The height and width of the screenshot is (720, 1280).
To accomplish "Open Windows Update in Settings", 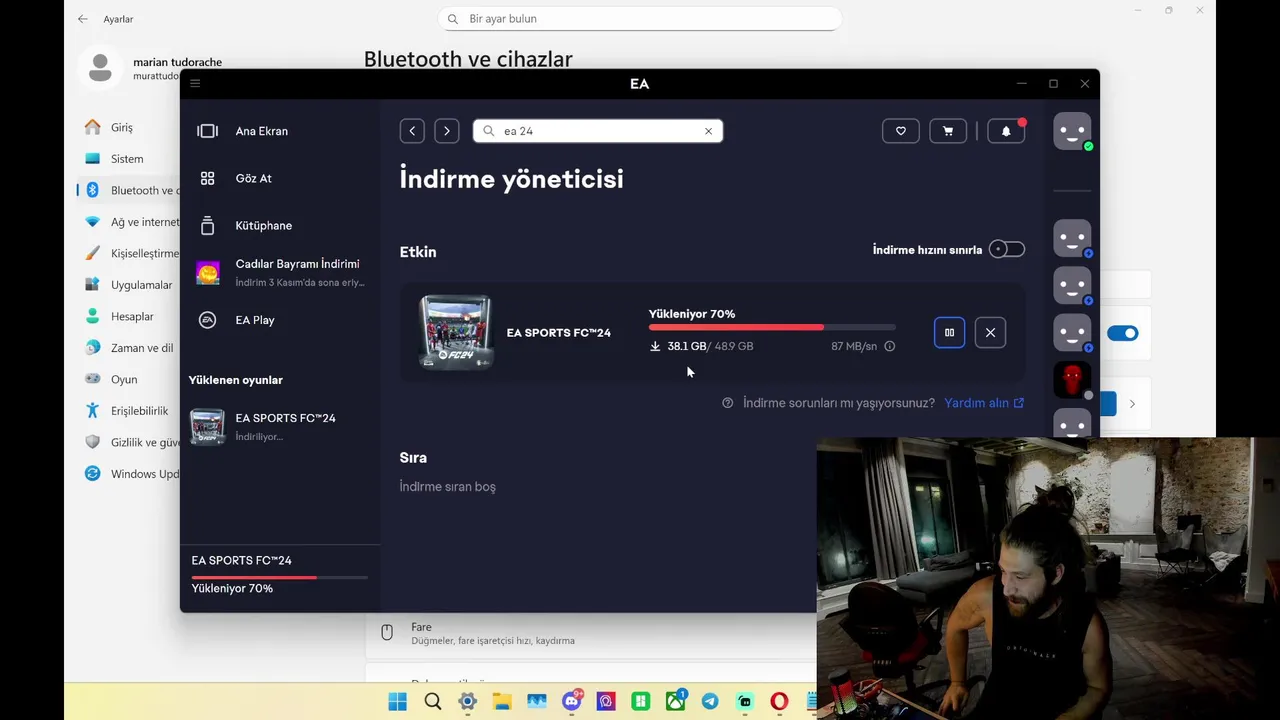I will pos(130,474).
